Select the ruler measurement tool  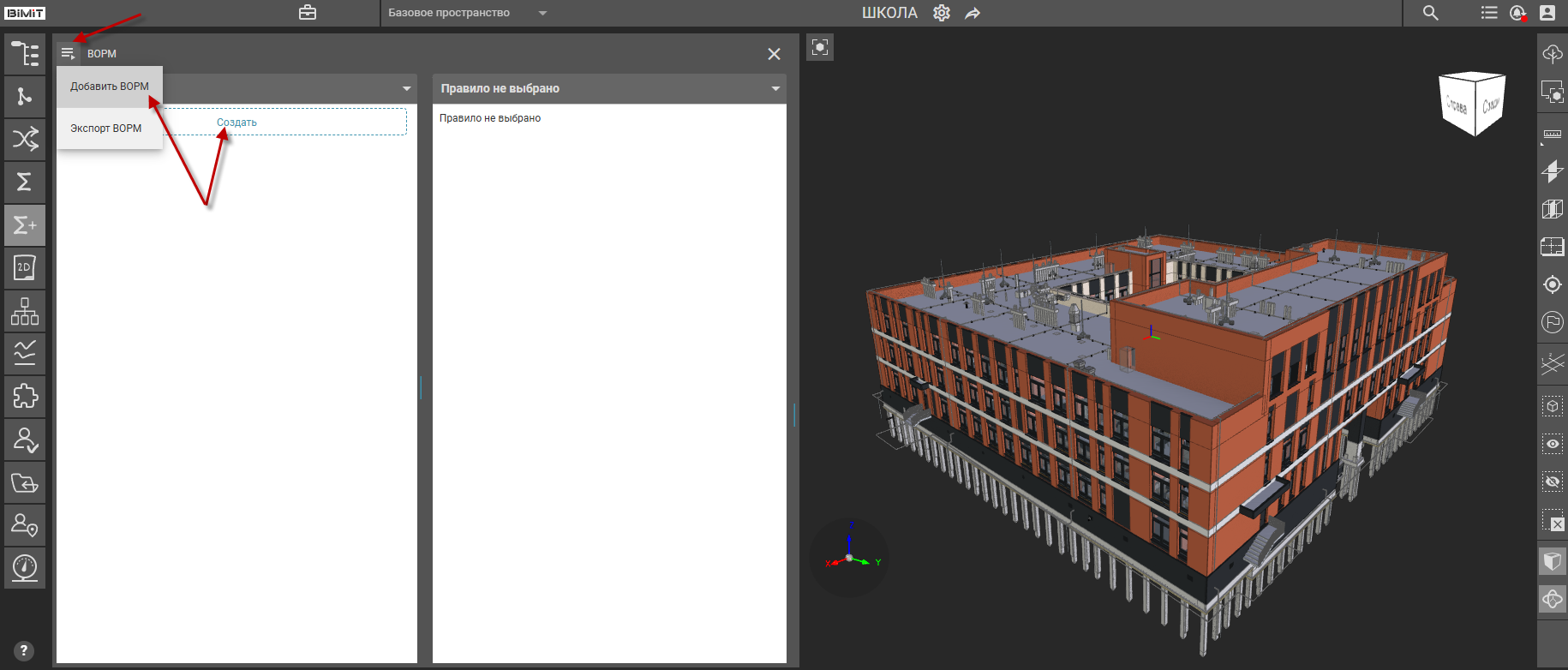pos(1552,134)
